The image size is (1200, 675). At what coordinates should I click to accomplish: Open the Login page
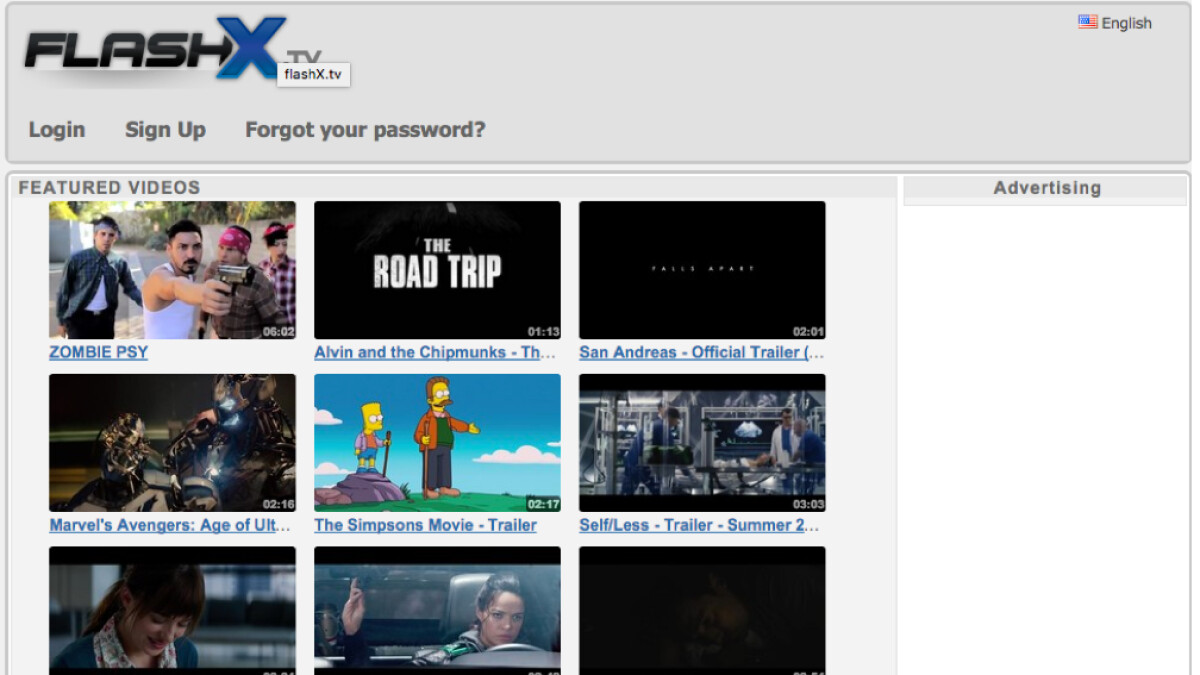(56, 129)
